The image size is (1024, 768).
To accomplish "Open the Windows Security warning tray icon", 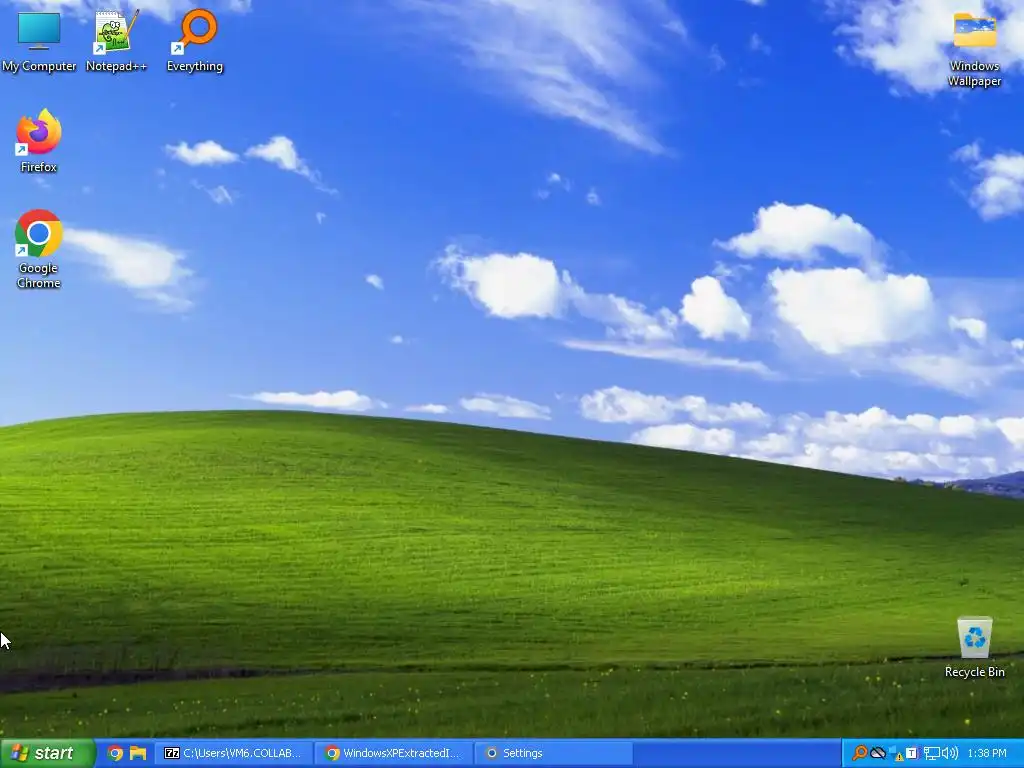I will click(896, 754).
